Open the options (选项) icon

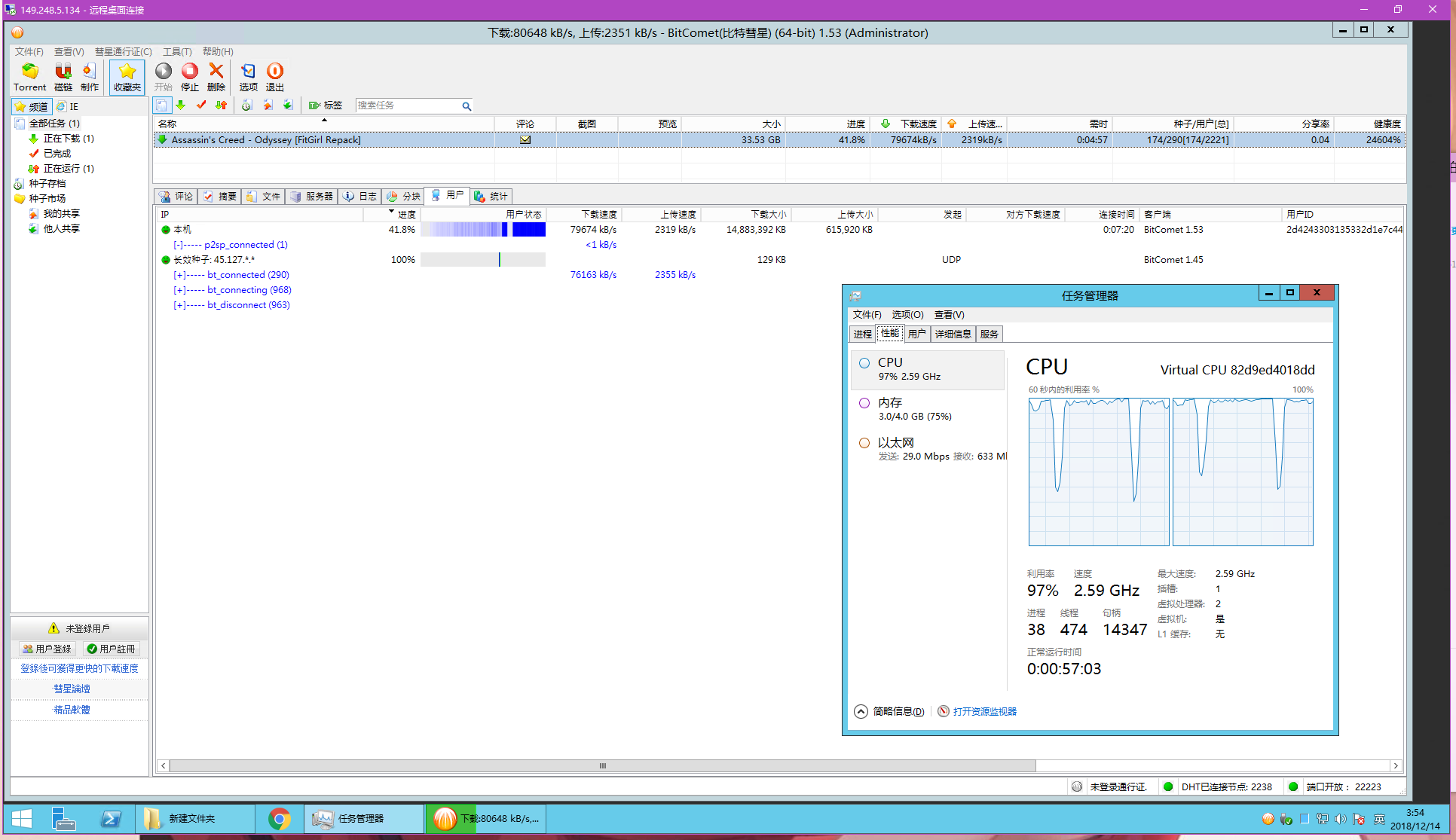tap(248, 72)
